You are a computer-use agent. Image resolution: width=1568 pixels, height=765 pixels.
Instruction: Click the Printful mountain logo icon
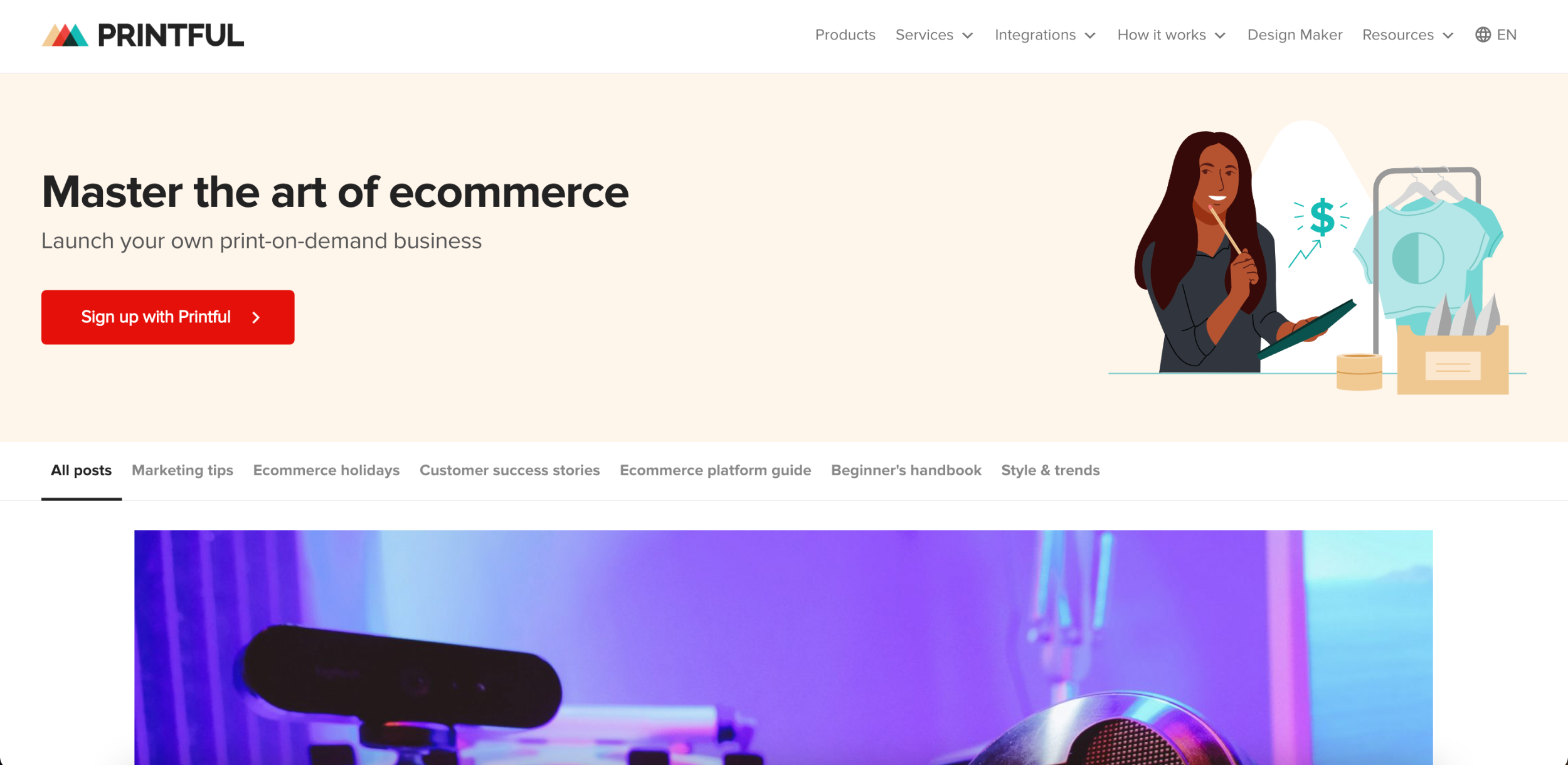(65, 35)
